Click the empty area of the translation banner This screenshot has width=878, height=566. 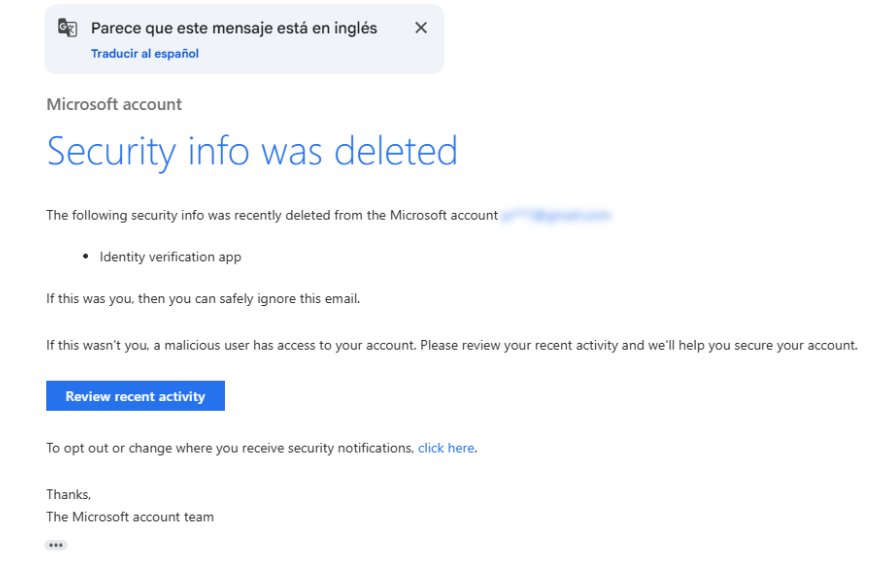coord(314,56)
